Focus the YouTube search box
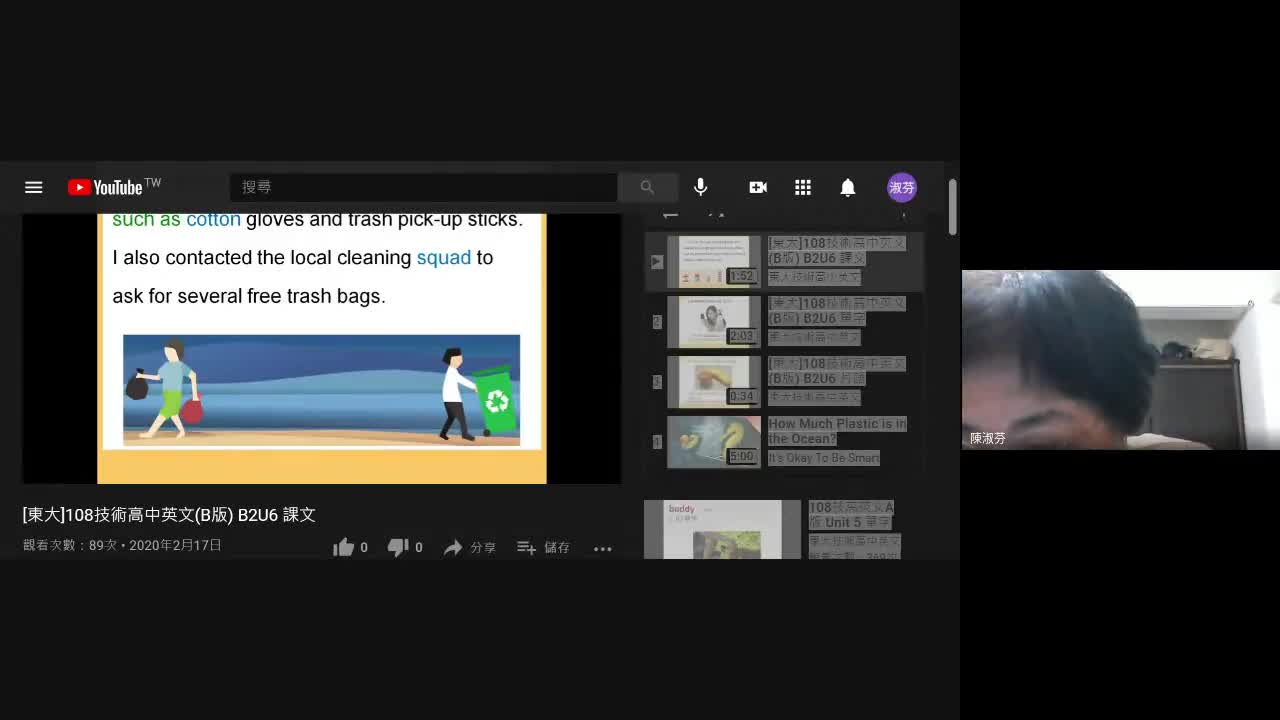The image size is (1280, 720). coord(424,187)
